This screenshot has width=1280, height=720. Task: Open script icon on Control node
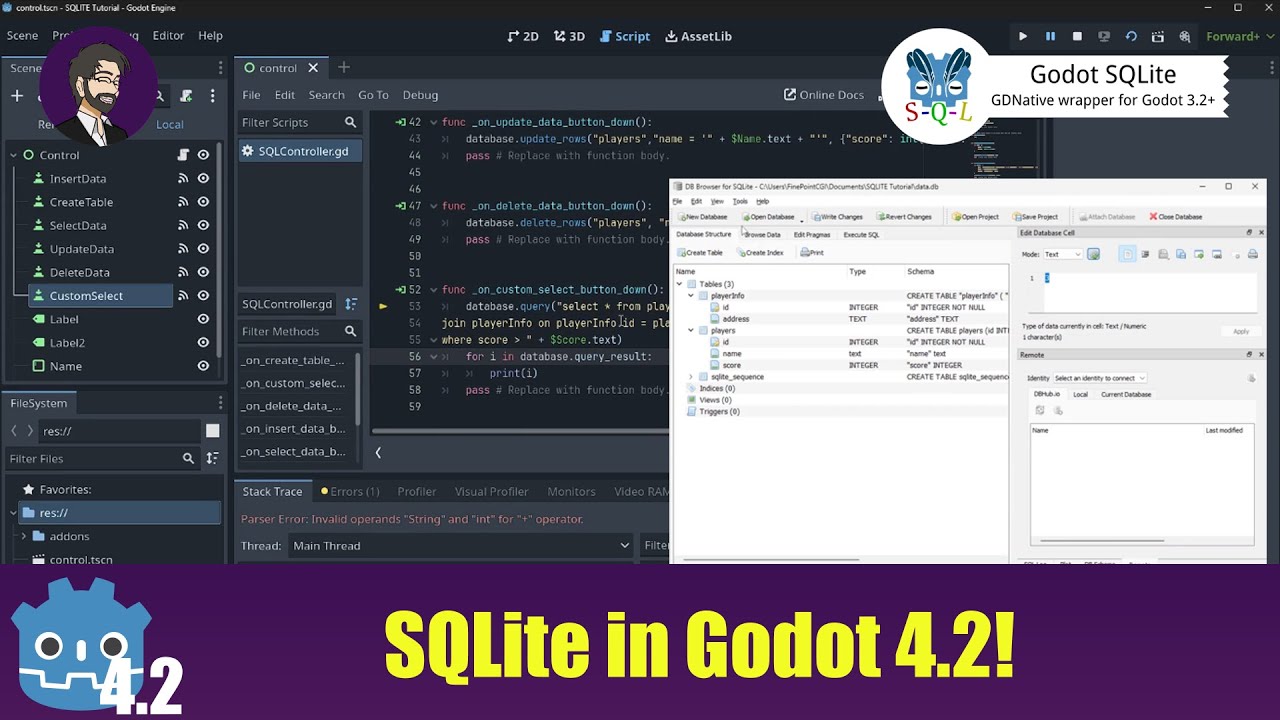click(x=183, y=155)
